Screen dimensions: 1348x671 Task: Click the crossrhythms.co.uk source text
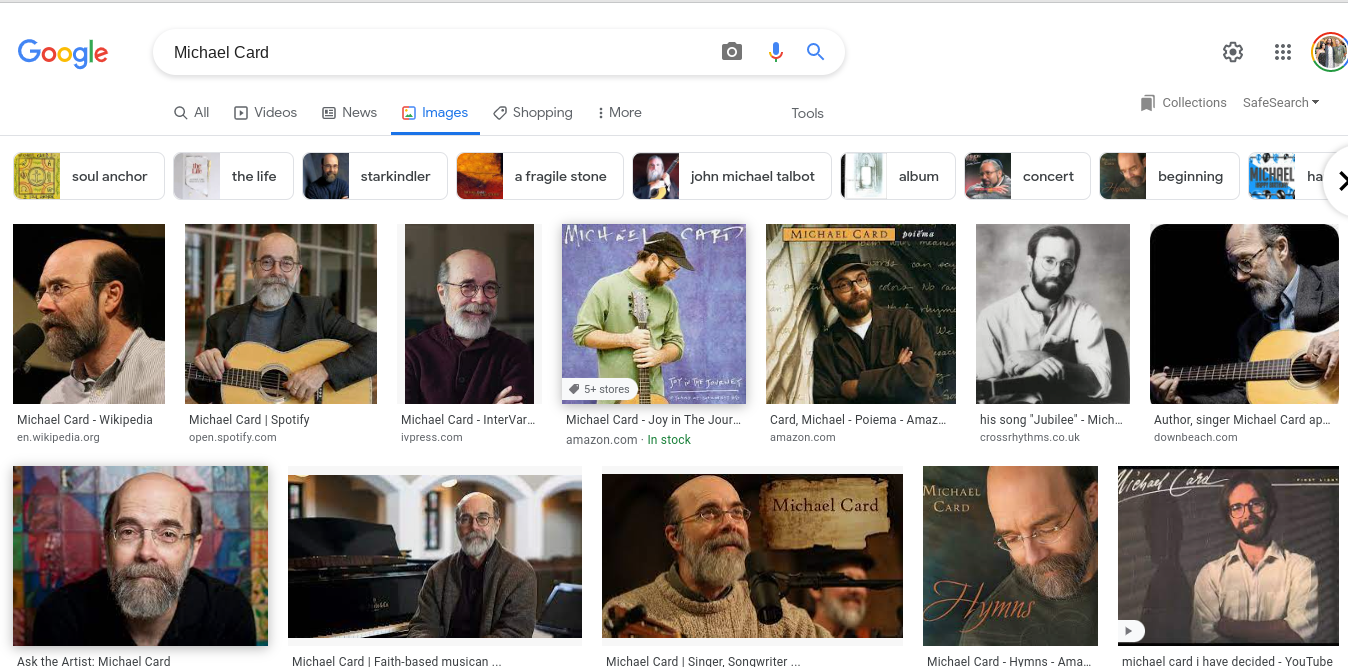[1030, 438]
